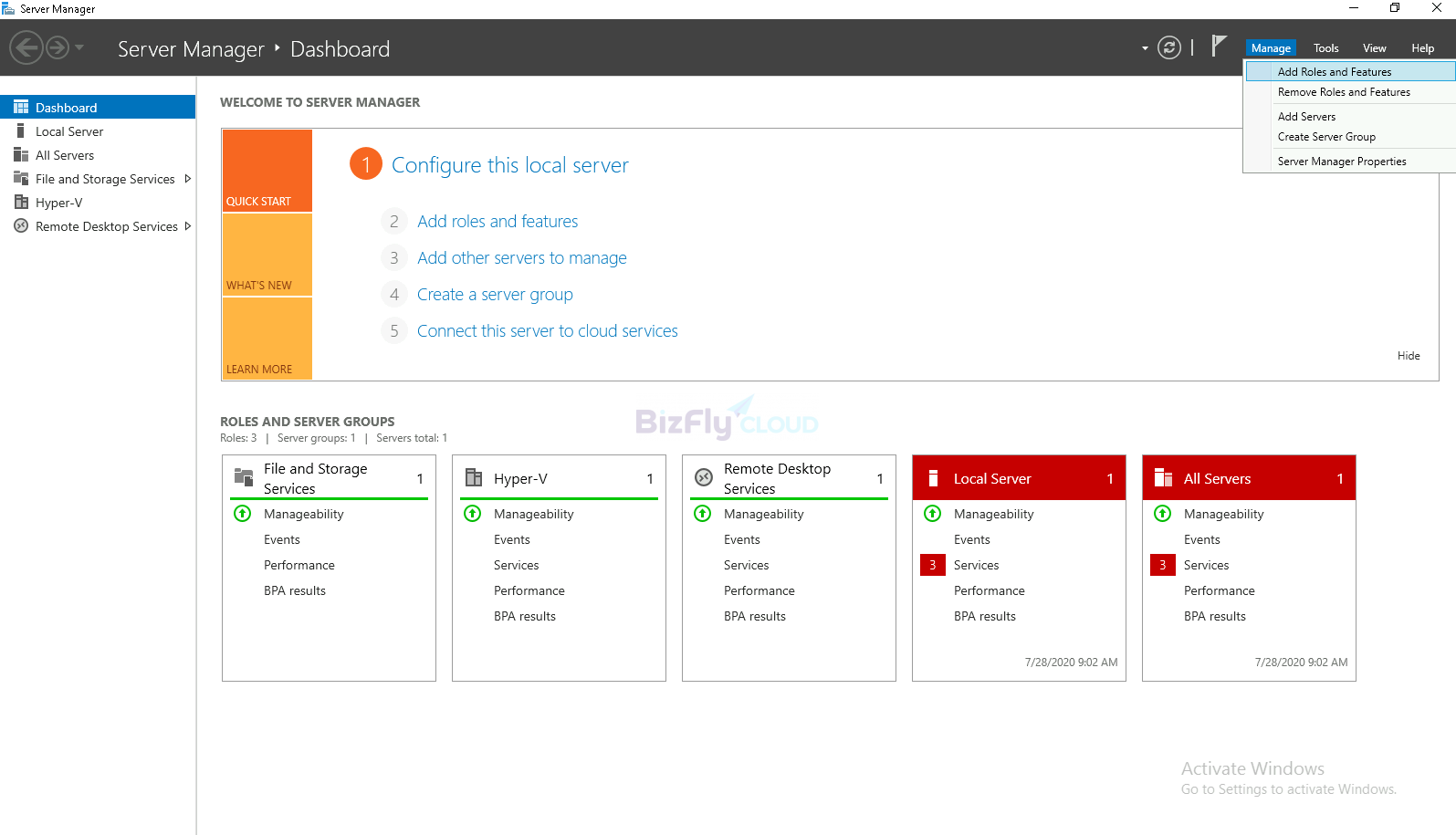The image size is (1456, 835).
Task: Click the forward navigation arrow
Action: click(58, 47)
